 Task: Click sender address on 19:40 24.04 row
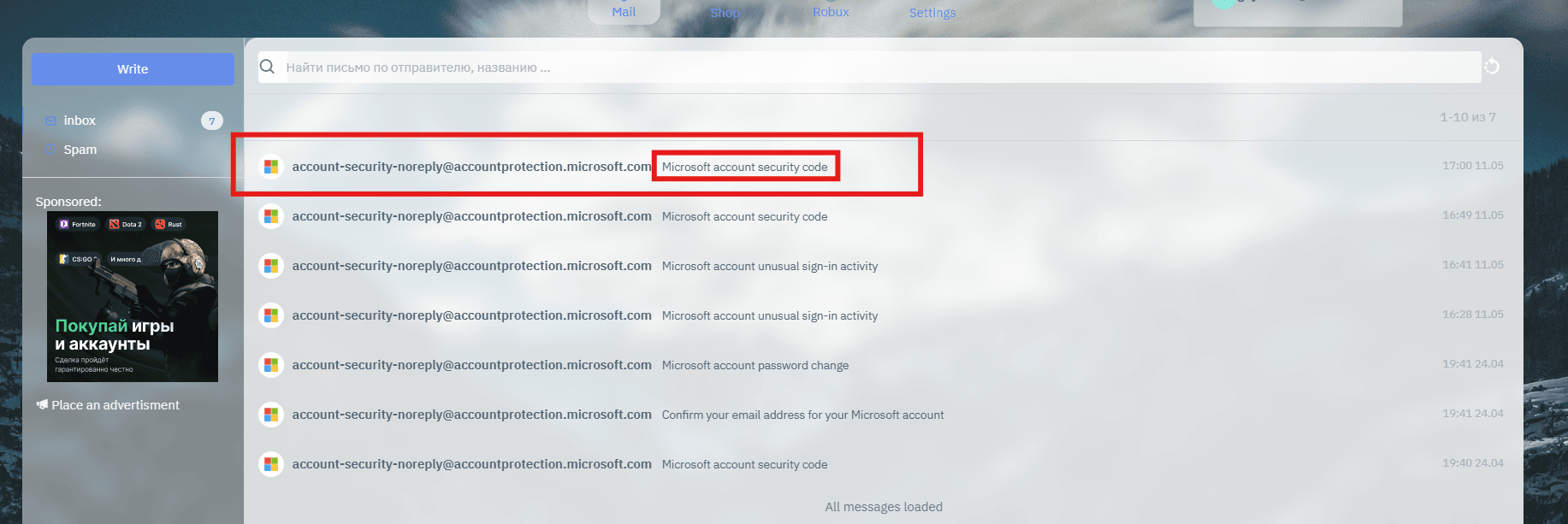tap(472, 464)
